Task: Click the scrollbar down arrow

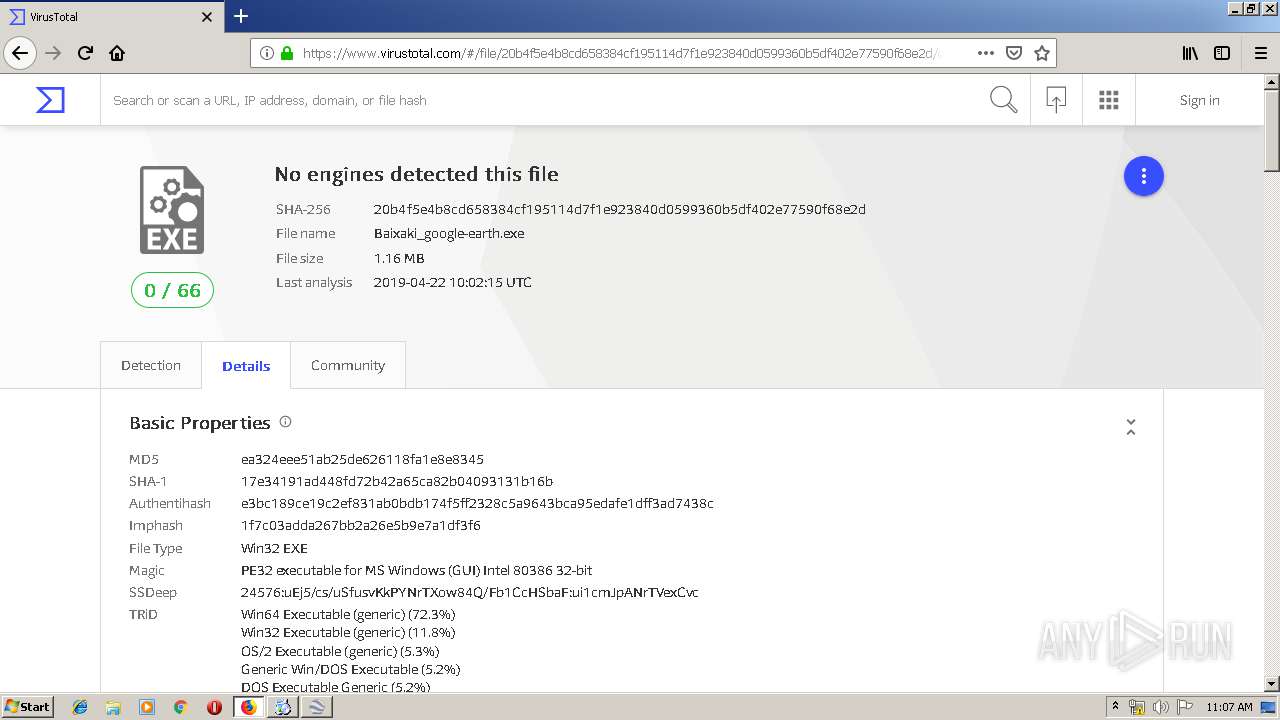Action: coord(1272,684)
